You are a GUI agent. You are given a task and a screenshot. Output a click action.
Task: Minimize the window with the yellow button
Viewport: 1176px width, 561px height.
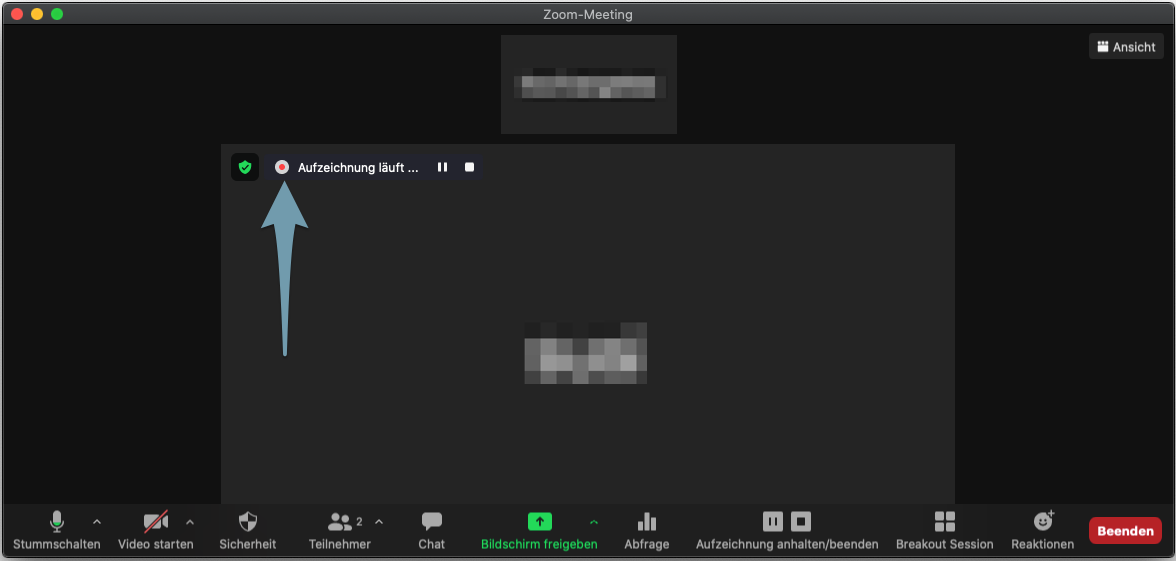point(37,14)
